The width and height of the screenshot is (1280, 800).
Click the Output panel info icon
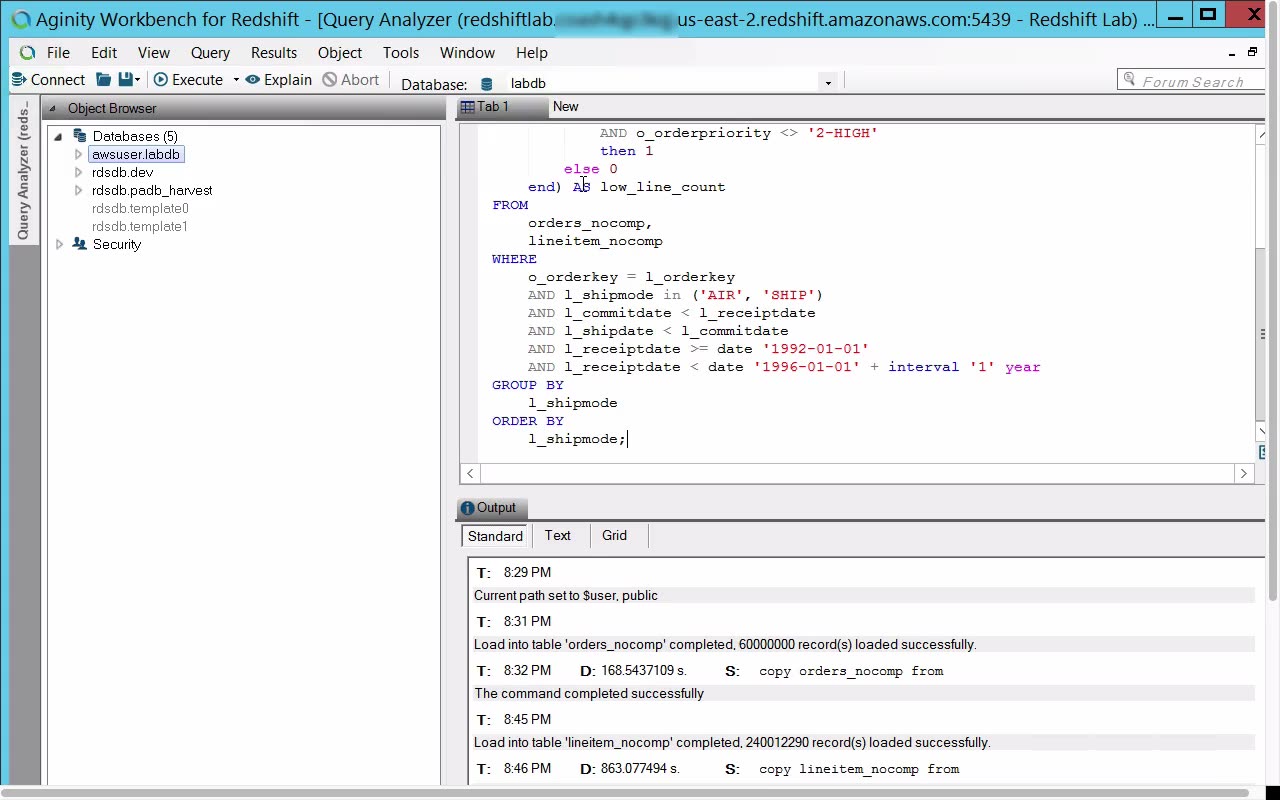click(x=467, y=508)
